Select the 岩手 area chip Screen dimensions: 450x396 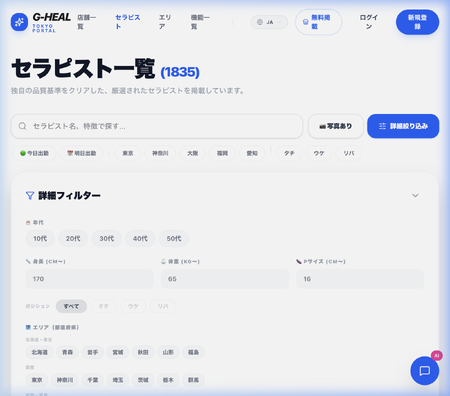tap(93, 352)
